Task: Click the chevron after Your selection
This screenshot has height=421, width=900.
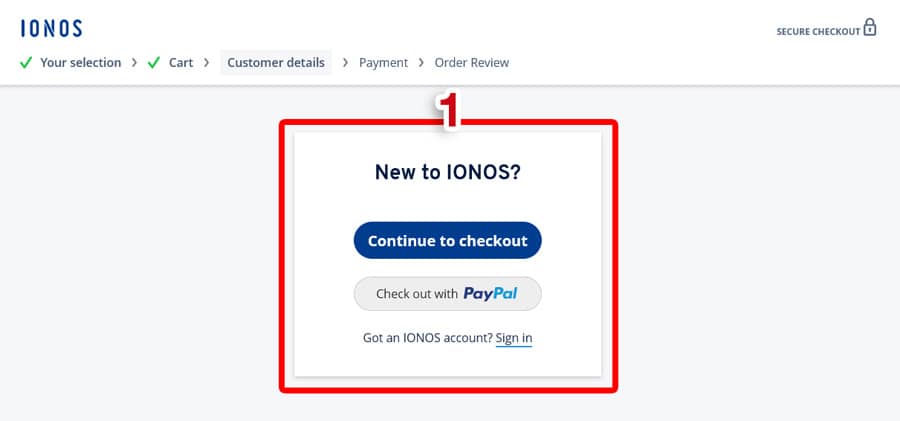Action: click(134, 63)
